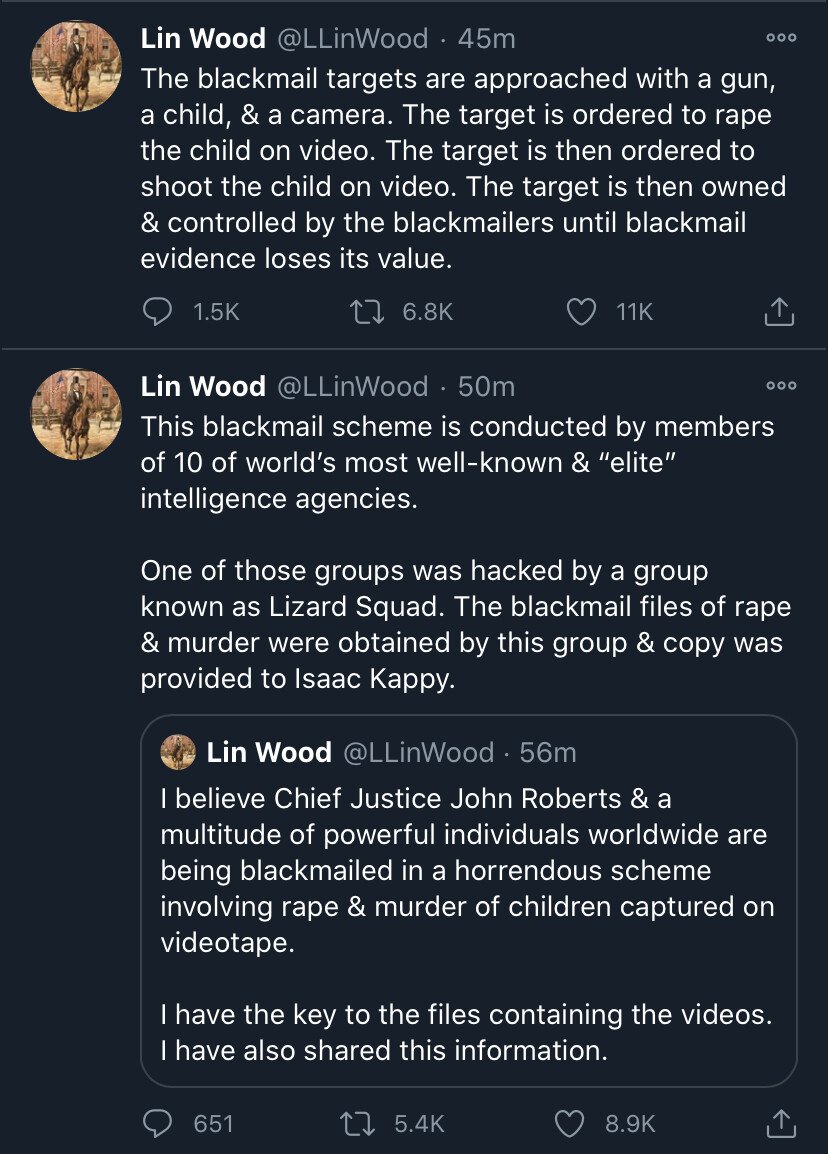The image size is (828, 1154).
Task: Open profile picture on the 45m tweet
Action: 77,65
